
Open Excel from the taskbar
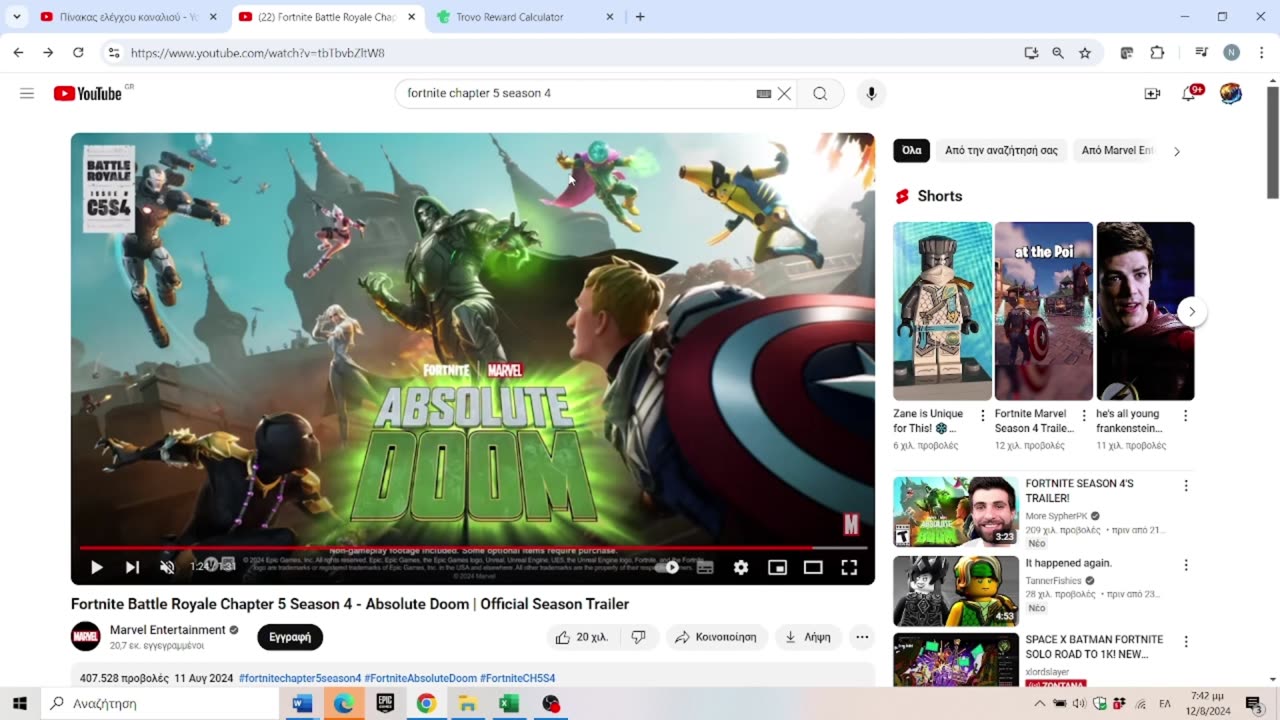[x=509, y=704]
